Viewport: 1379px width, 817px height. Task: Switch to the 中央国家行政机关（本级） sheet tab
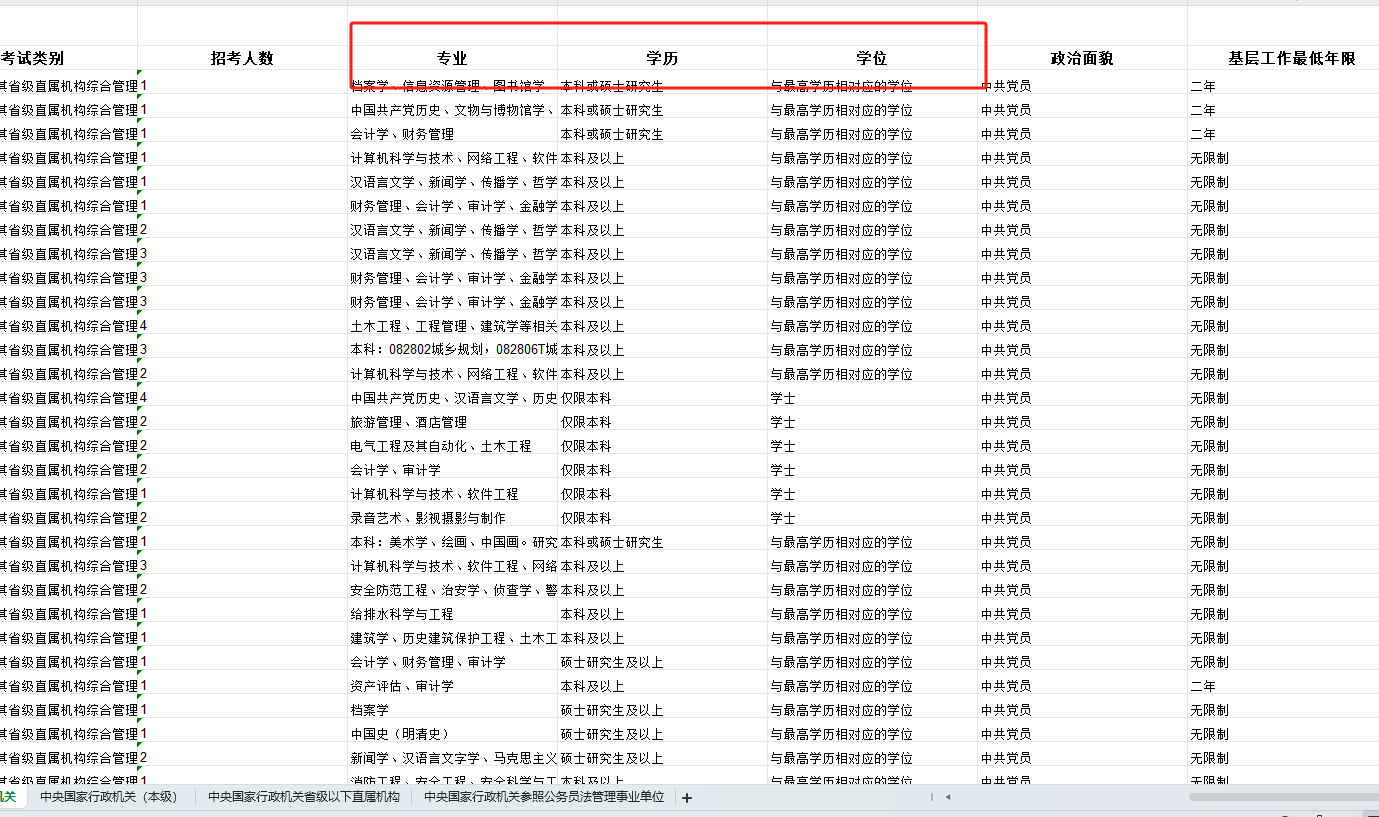coord(110,798)
